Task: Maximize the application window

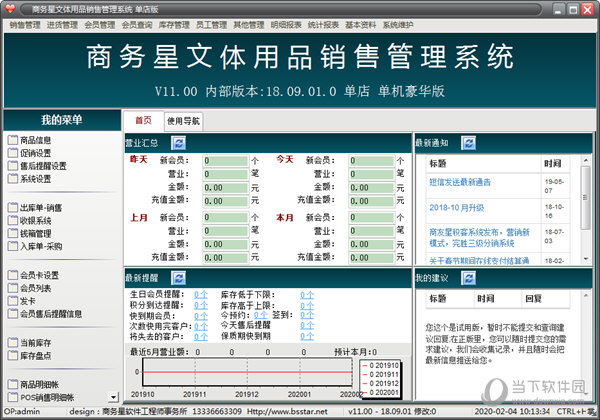Action: click(573, 9)
